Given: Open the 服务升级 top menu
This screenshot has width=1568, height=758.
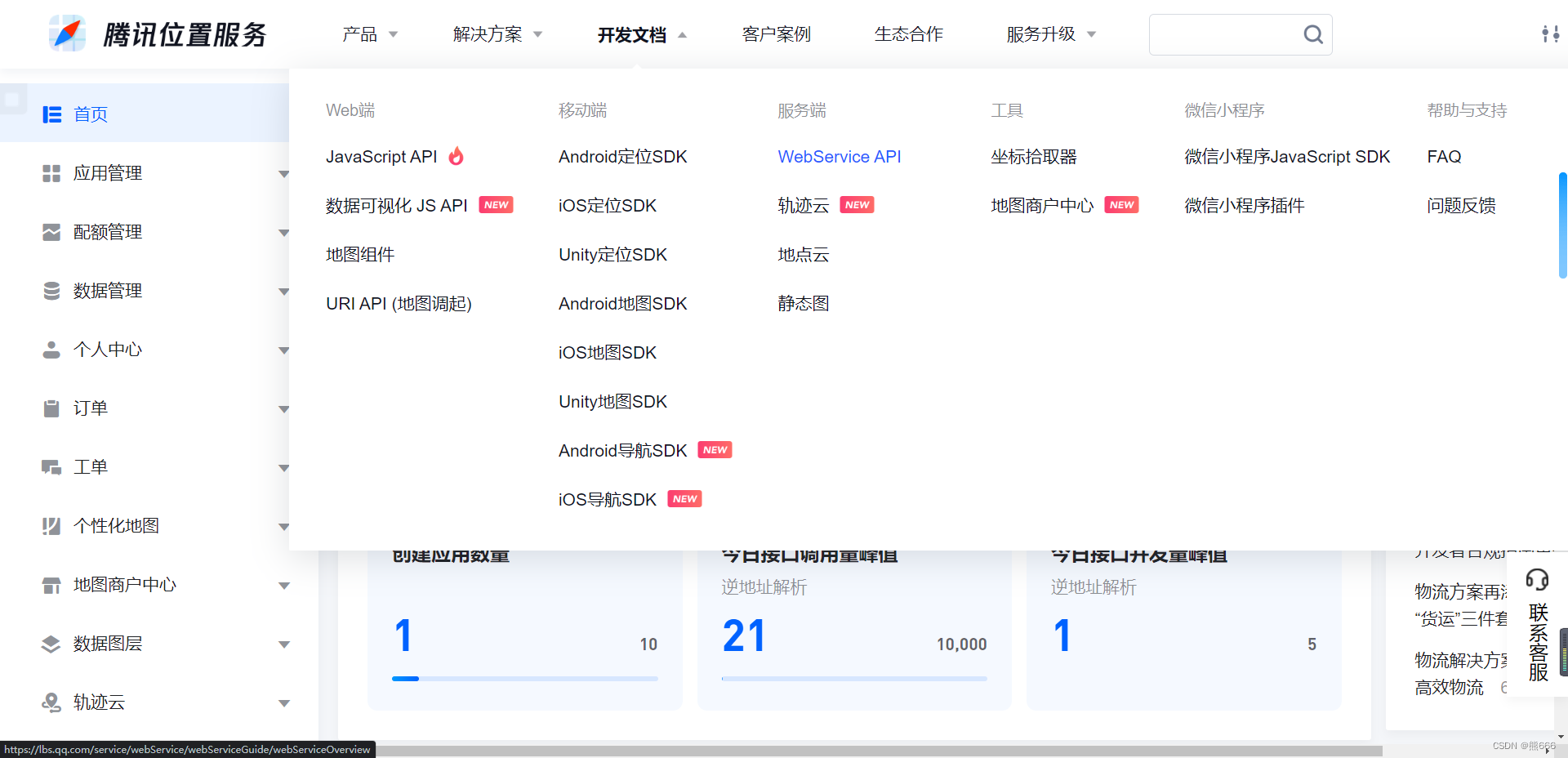Looking at the screenshot, I should [1052, 34].
